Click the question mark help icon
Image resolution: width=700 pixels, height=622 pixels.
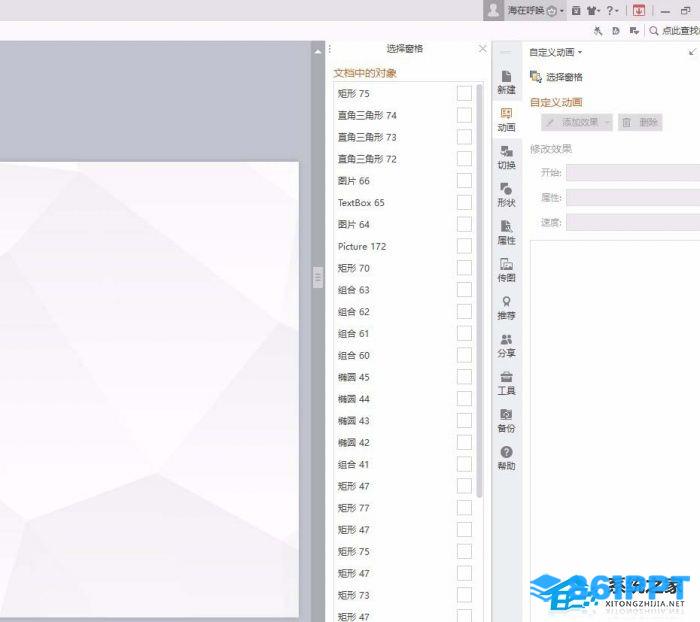(610, 10)
